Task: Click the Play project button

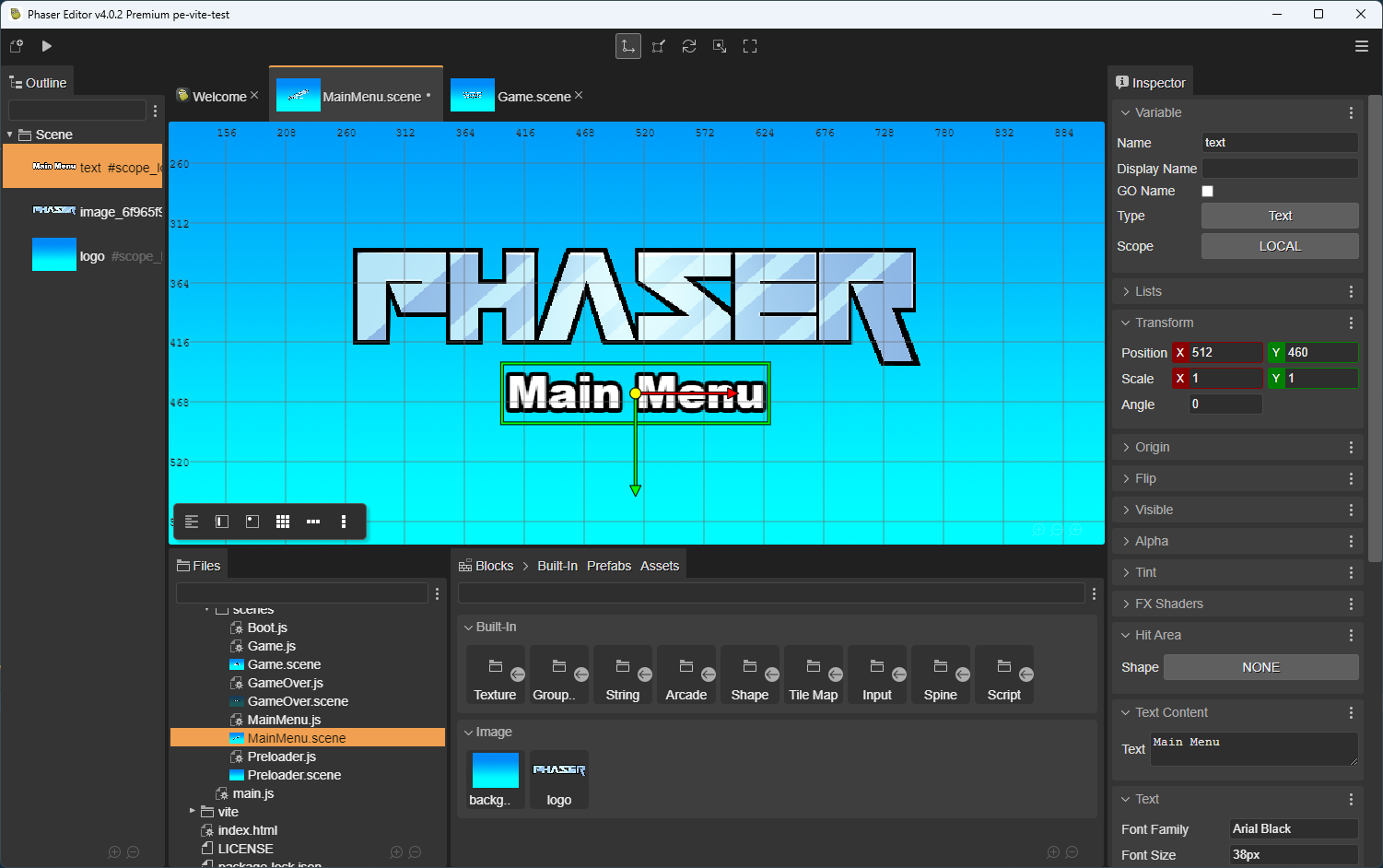Action: click(x=47, y=46)
